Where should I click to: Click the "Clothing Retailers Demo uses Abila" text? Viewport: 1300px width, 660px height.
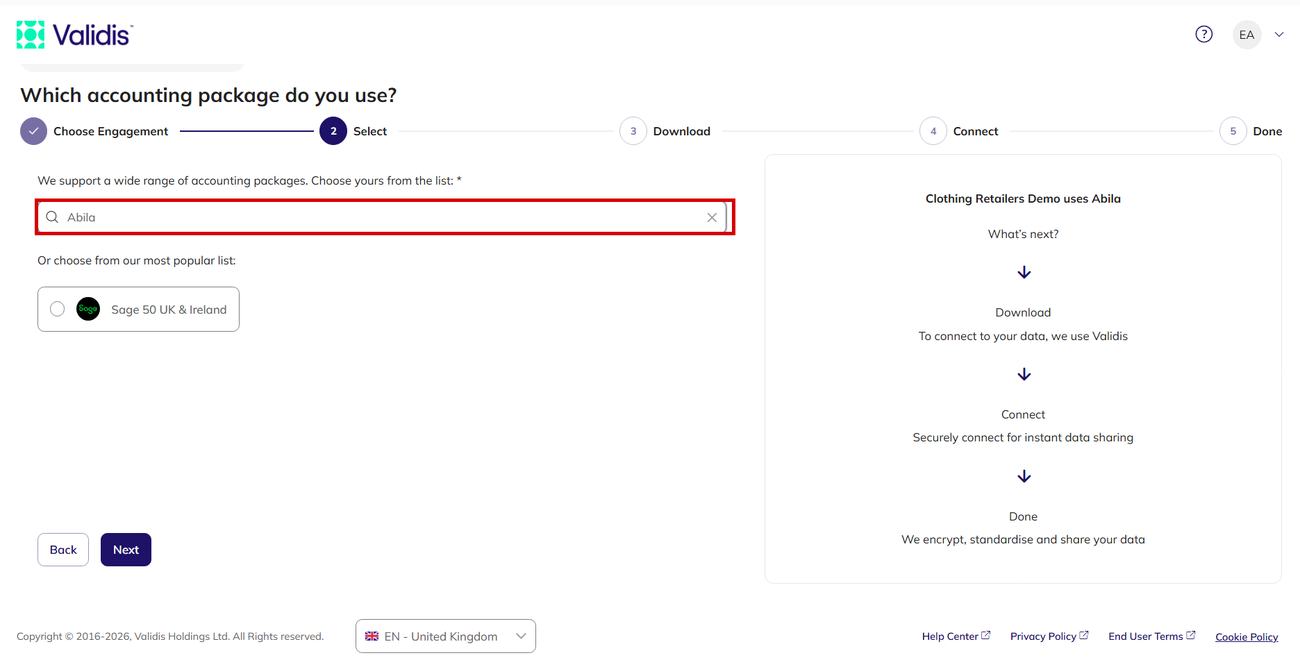[1023, 199]
